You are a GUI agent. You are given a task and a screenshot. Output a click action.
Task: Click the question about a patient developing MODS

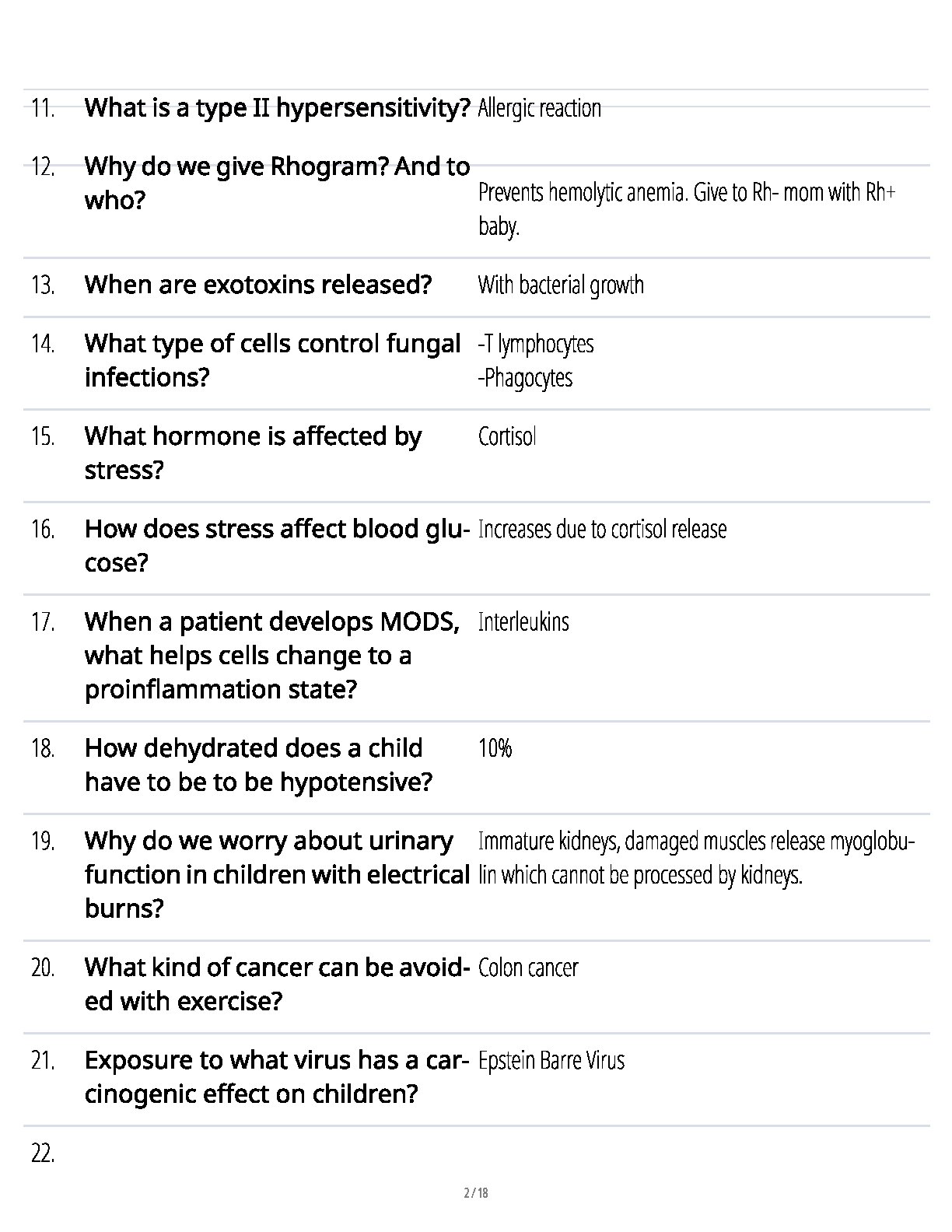pyautogui.click(x=271, y=656)
